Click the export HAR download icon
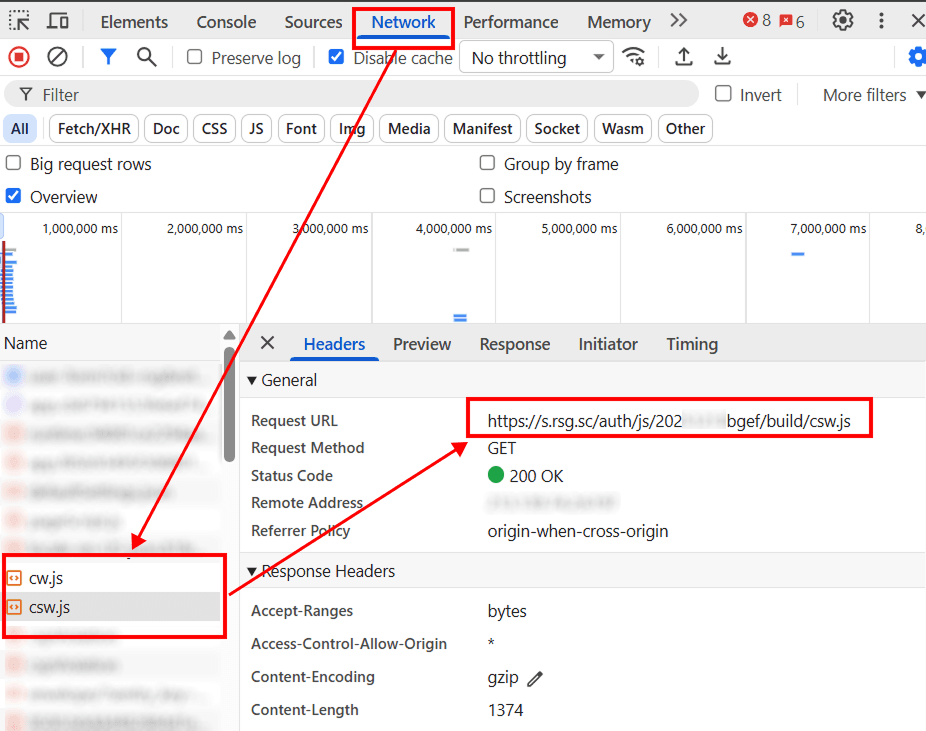Viewport: 926px width, 731px height. pyautogui.click(x=722, y=57)
